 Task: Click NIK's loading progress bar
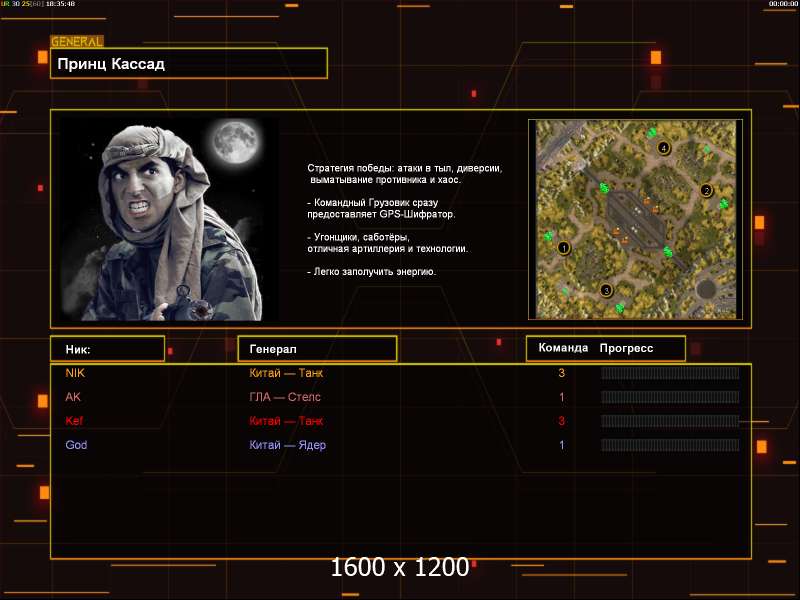pos(669,373)
